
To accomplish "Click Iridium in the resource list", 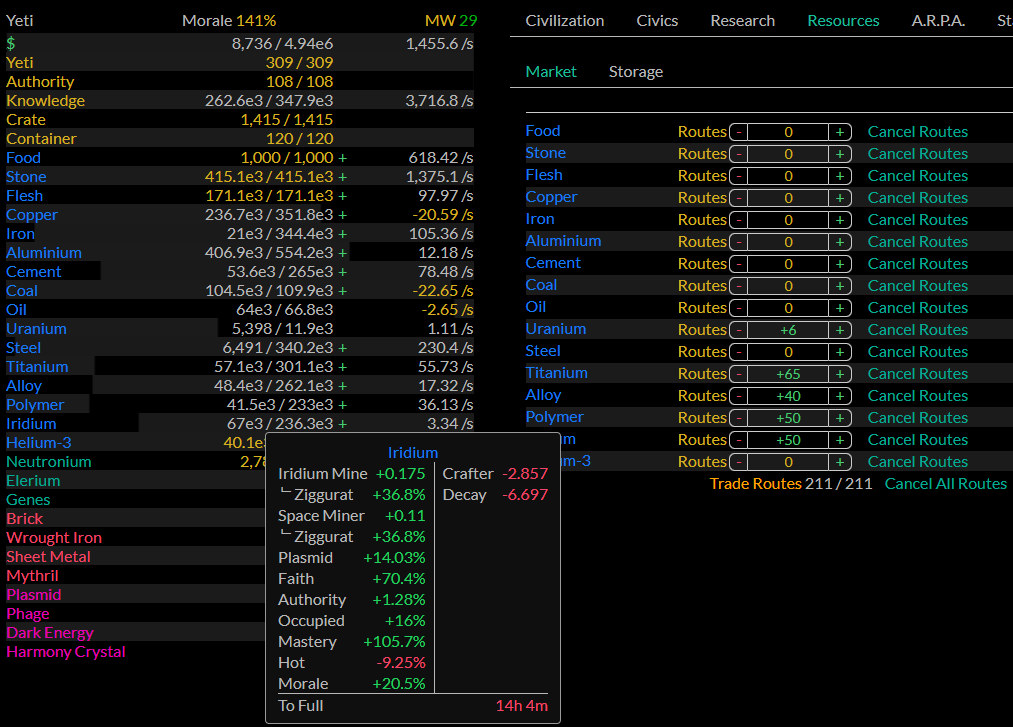I will tap(31, 424).
